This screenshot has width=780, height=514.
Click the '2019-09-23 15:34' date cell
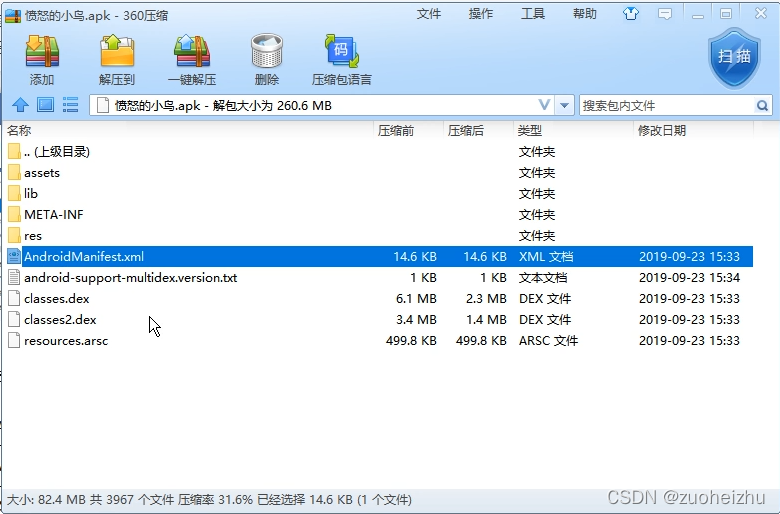[x=689, y=278]
